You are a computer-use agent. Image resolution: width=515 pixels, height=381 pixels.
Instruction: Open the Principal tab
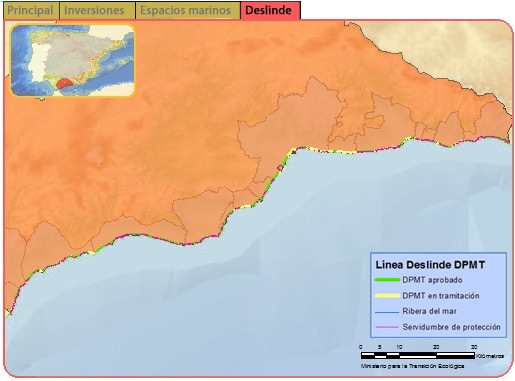[x=31, y=10]
